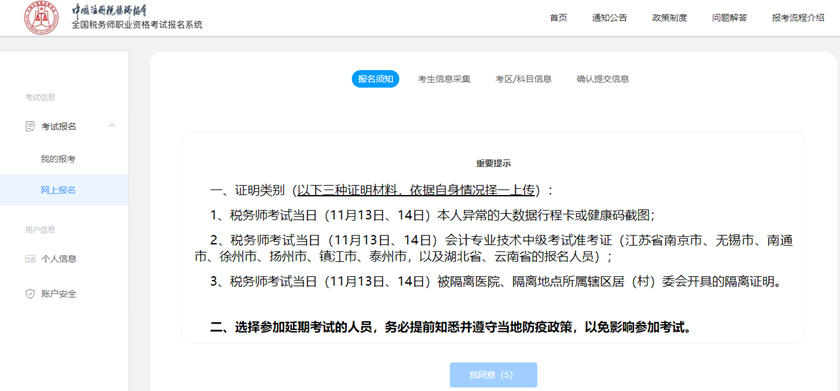Click the 个人信息 ID card icon
This screenshot has height=391, width=840.
[x=30, y=259]
